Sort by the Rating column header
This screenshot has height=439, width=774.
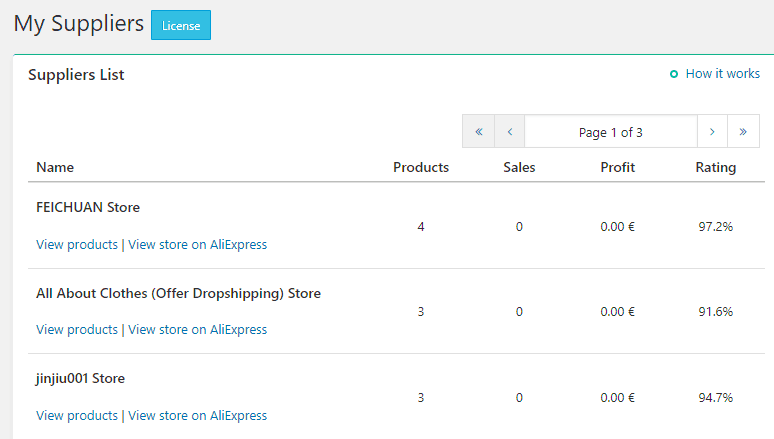point(715,167)
